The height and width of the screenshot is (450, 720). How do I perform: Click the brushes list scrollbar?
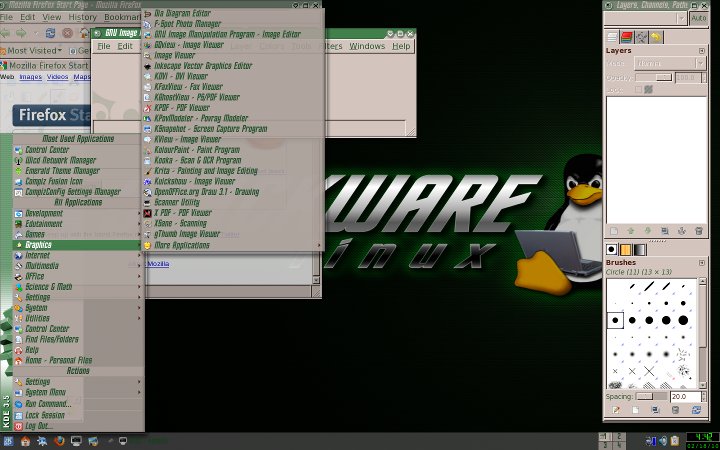click(703, 332)
